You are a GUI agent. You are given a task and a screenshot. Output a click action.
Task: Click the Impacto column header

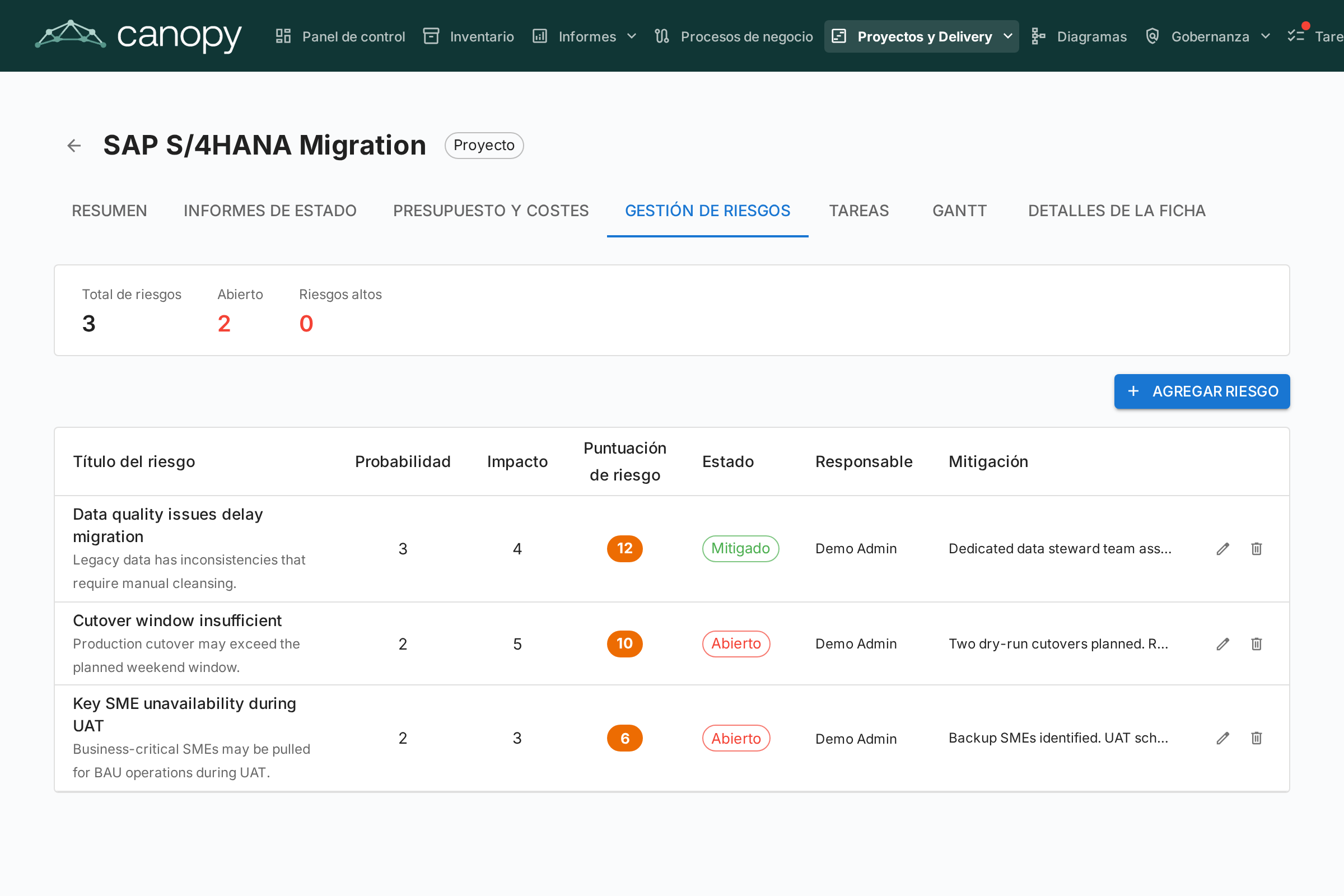[517, 461]
